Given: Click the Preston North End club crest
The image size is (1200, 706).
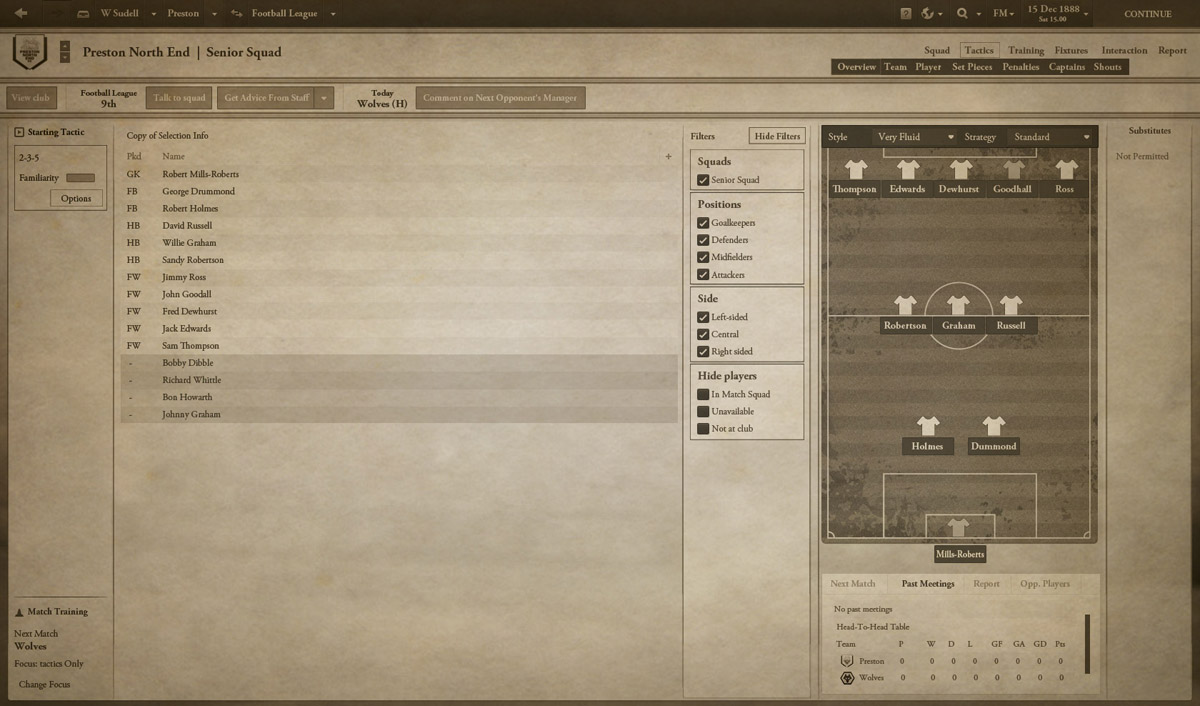Looking at the screenshot, I should (x=30, y=52).
